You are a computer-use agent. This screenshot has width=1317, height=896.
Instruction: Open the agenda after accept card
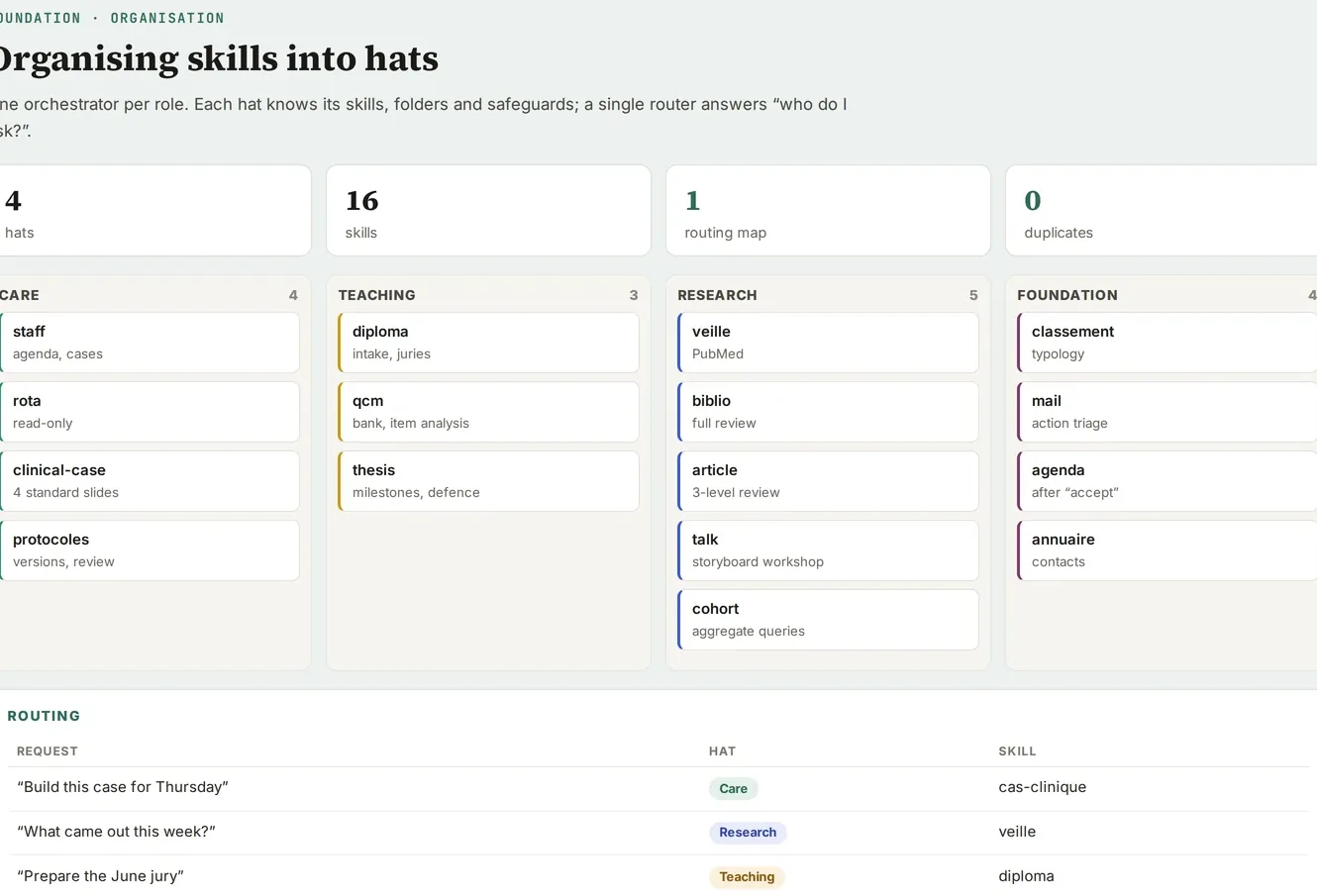point(1166,481)
